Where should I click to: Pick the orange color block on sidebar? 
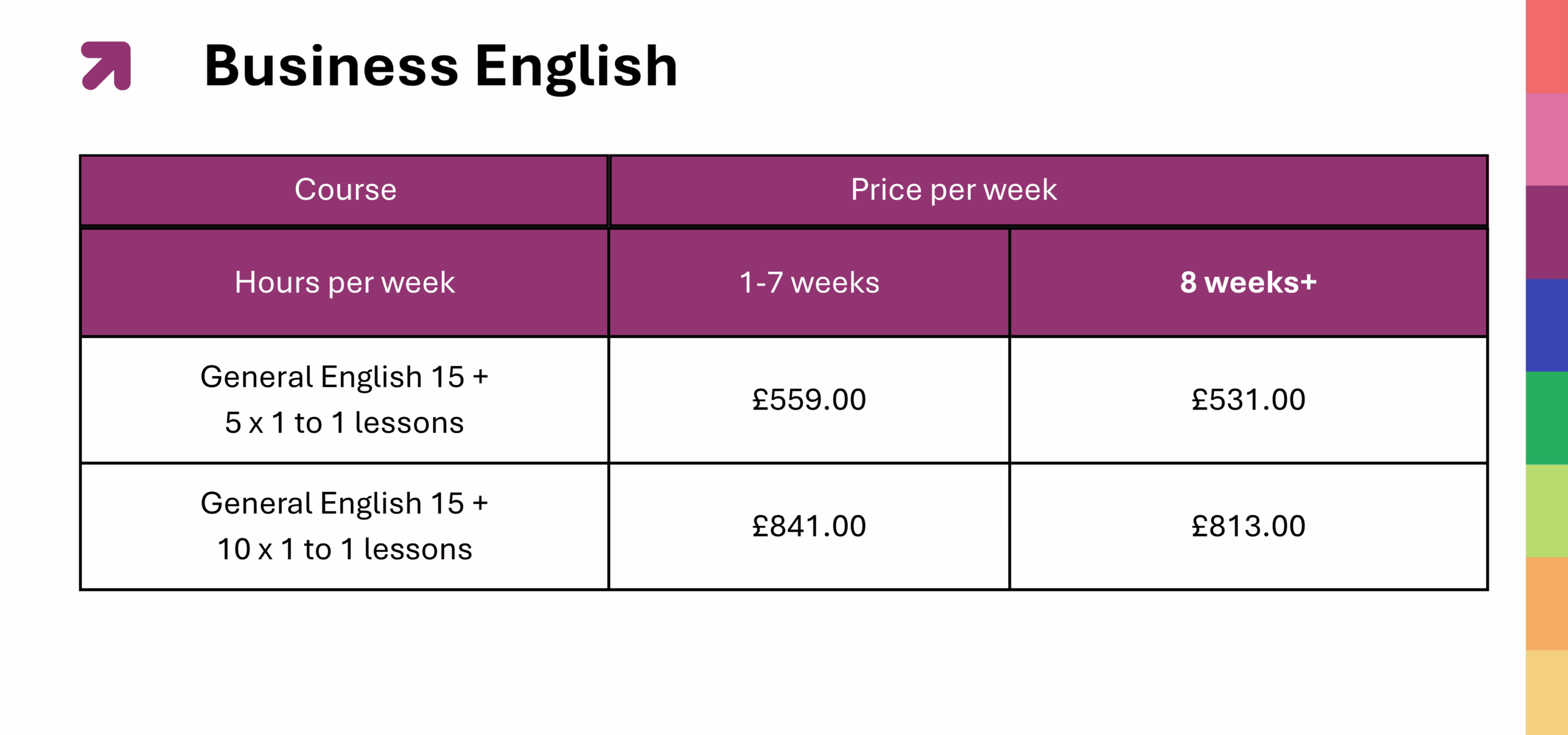tap(1547, 603)
